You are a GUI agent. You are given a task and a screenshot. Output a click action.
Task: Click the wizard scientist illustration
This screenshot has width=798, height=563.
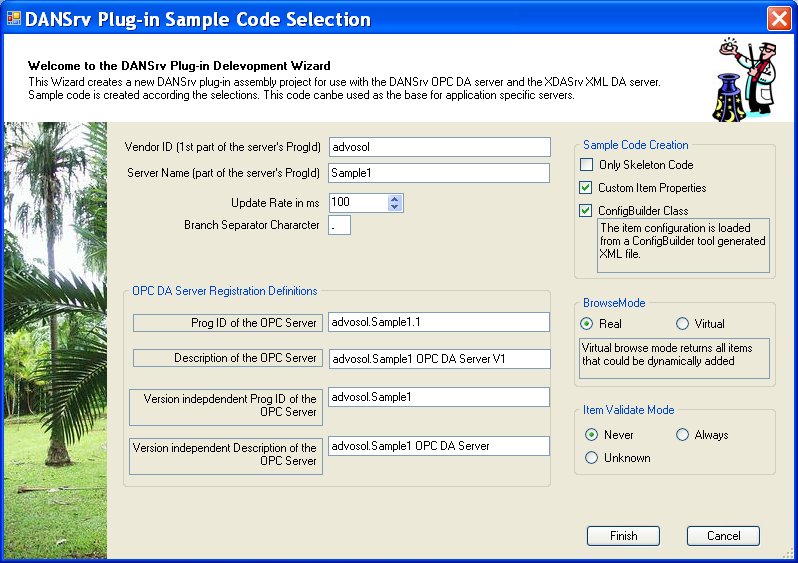[x=745, y=79]
